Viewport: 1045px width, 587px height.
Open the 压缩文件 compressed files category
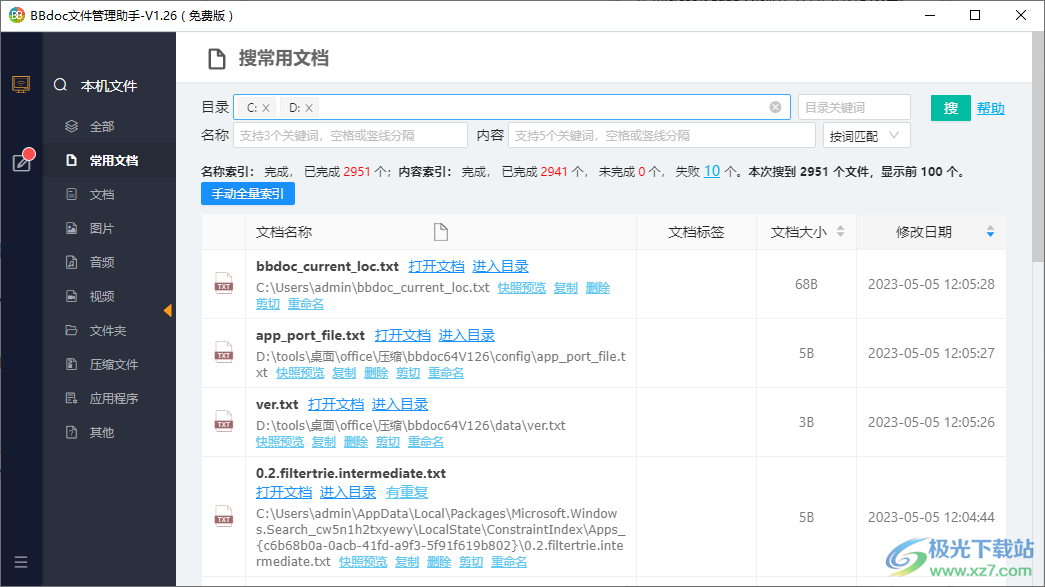[x=113, y=363]
